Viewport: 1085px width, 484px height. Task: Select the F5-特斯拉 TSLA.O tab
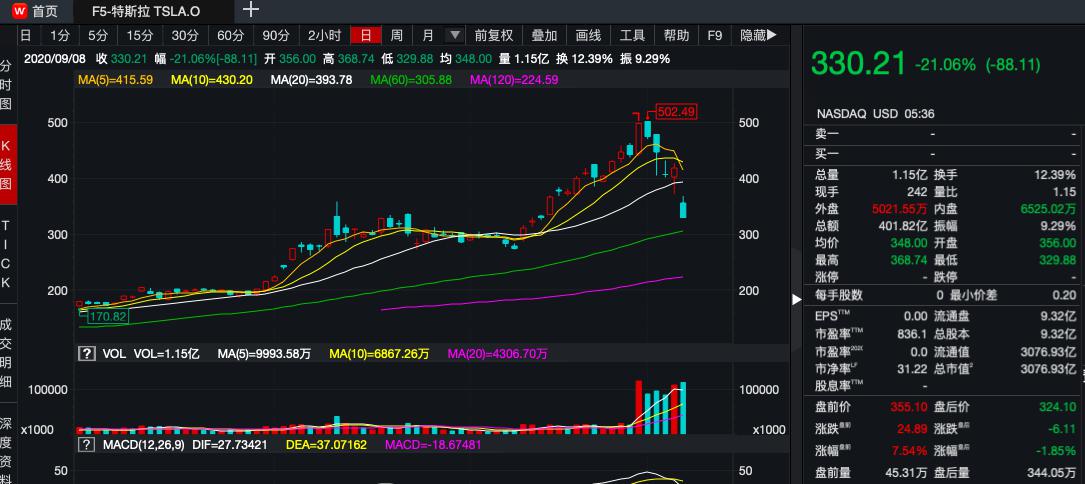tap(139, 11)
